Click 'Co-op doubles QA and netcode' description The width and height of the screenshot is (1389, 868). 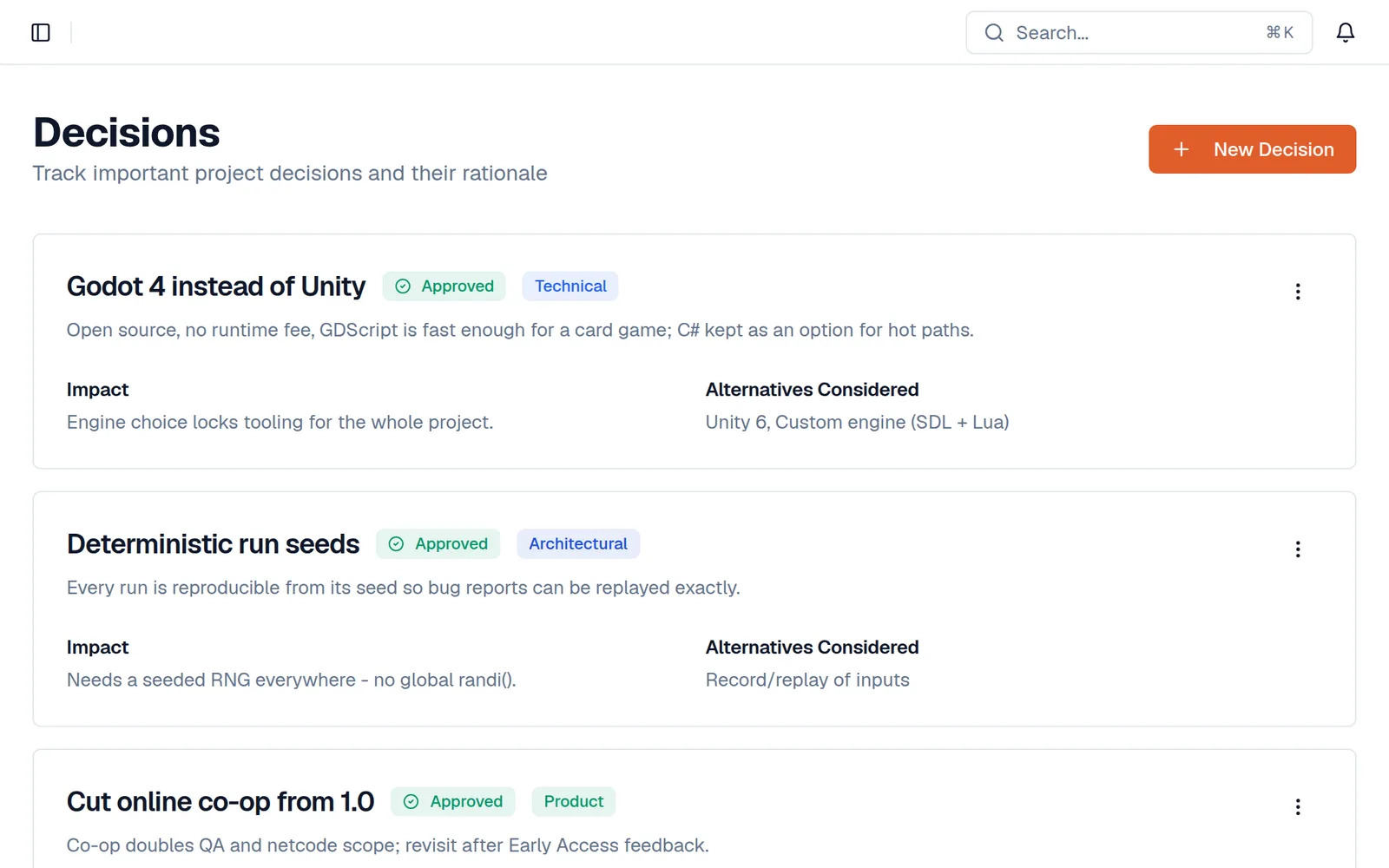(x=388, y=846)
